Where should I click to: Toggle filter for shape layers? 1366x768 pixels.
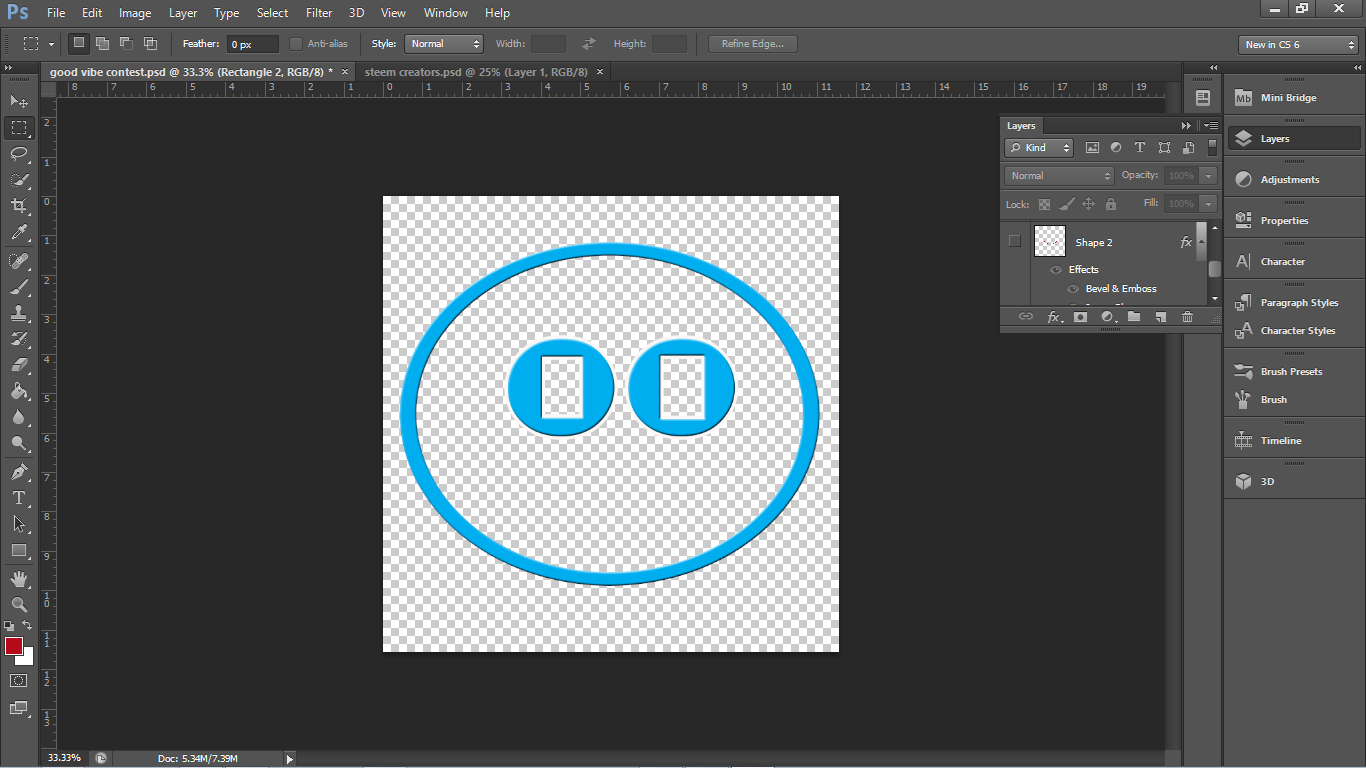(1164, 148)
